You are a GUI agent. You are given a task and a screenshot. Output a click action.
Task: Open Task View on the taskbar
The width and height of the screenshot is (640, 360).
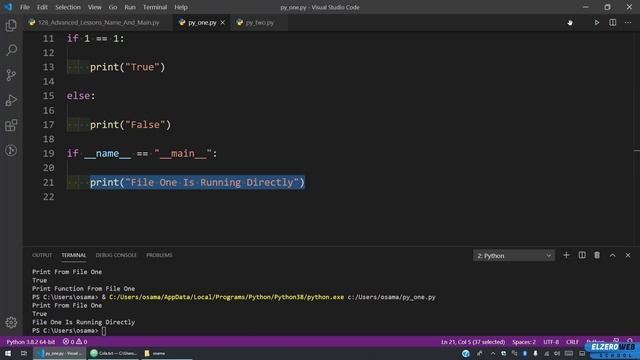pyautogui.click(x=24, y=353)
